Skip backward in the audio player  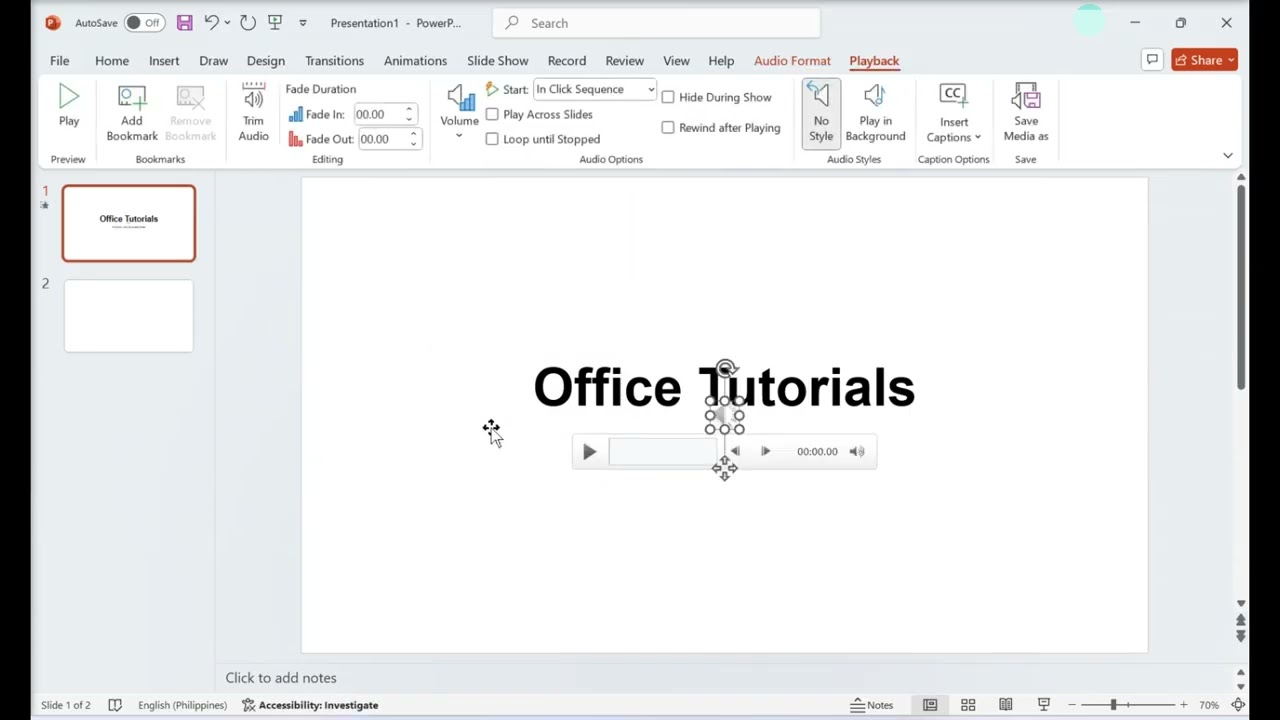click(x=735, y=452)
